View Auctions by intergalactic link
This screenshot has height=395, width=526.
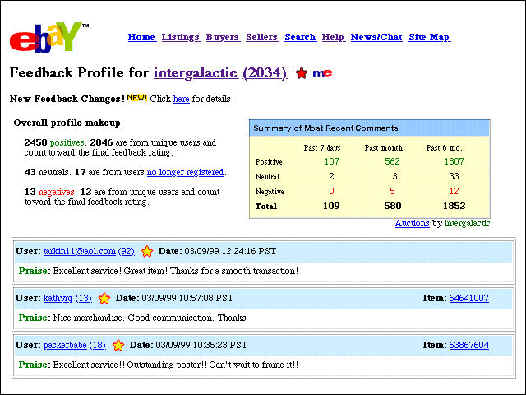click(x=412, y=223)
